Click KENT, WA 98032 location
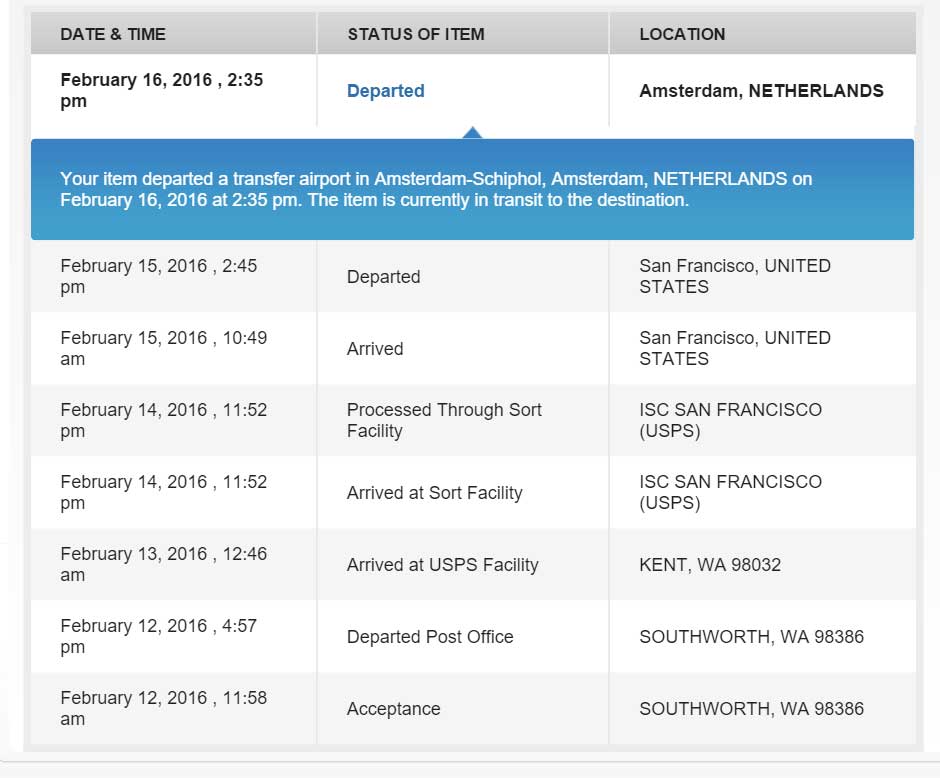The height and width of the screenshot is (778, 940). coord(710,565)
